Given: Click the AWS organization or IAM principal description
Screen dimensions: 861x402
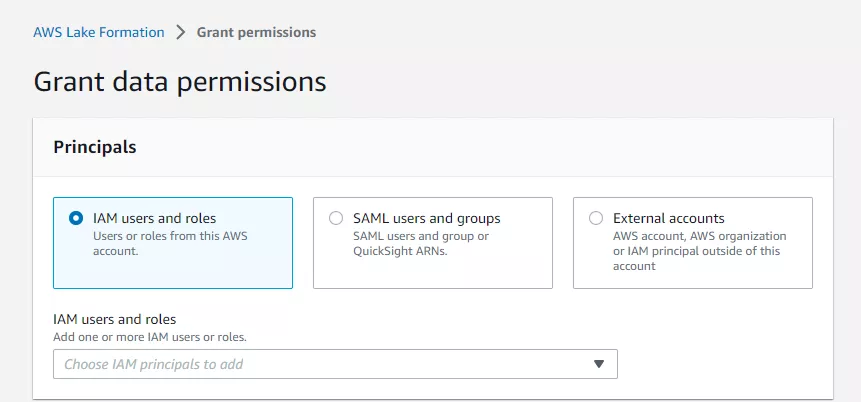Looking at the screenshot, I should [699, 251].
